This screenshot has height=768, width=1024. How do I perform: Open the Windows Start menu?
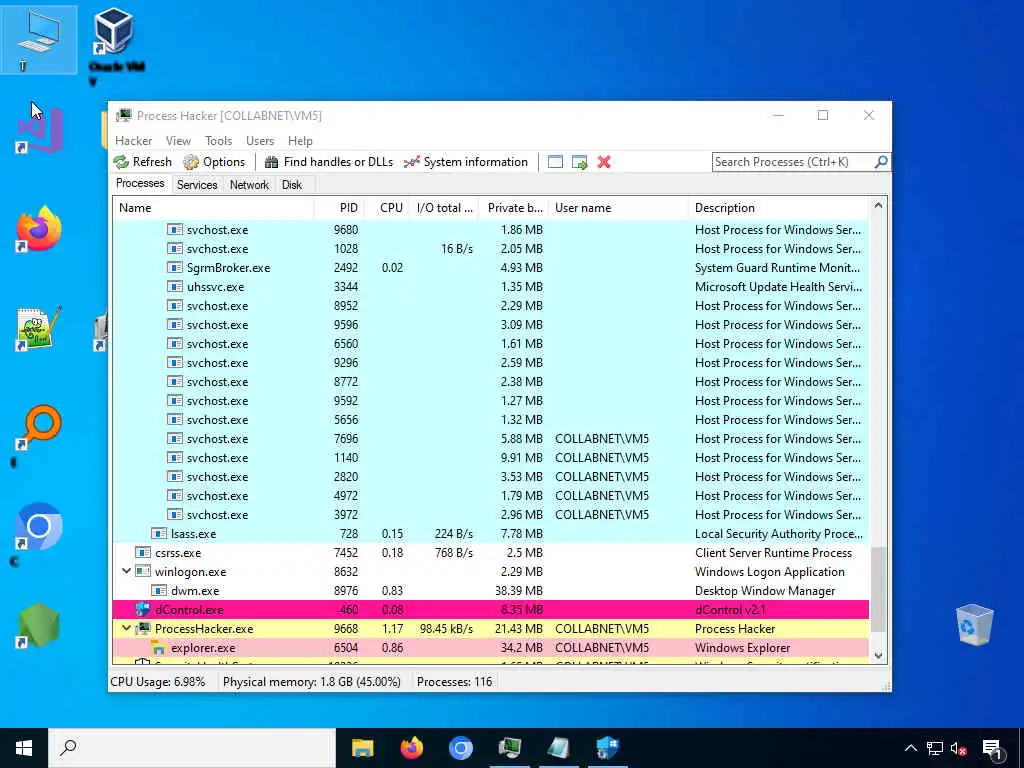click(x=24, y=748)
